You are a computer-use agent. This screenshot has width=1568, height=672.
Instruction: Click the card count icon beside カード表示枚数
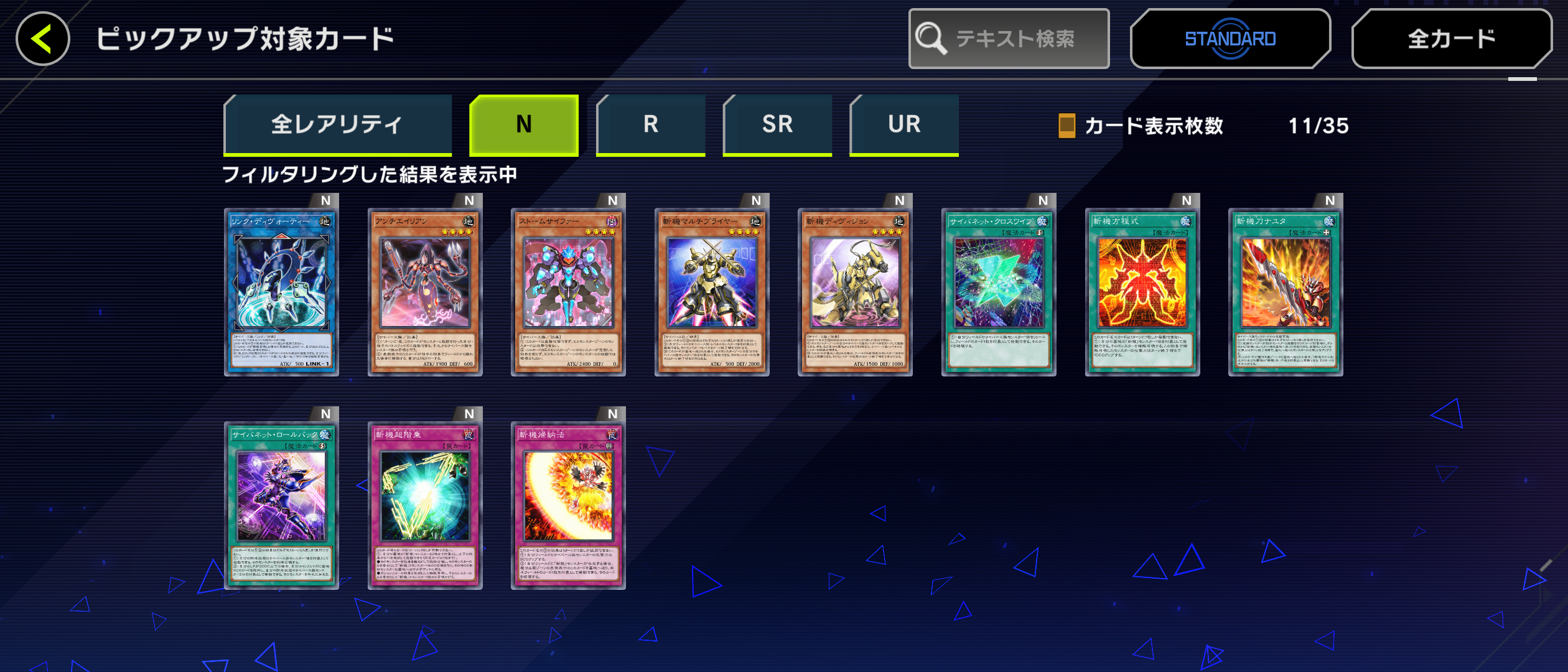1066,126
